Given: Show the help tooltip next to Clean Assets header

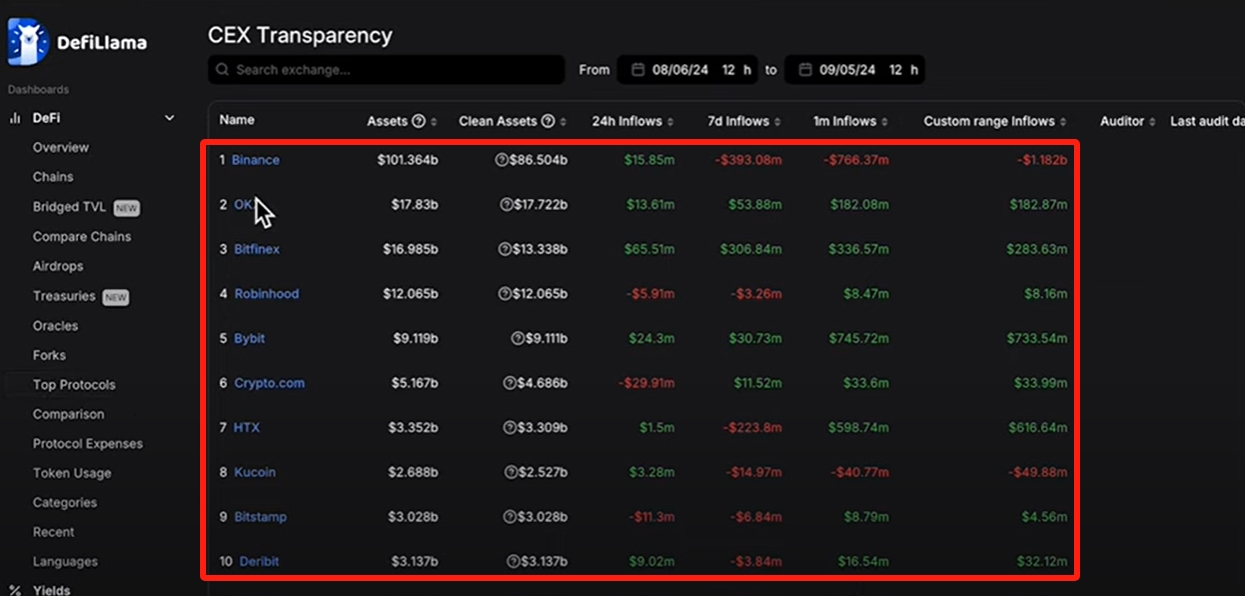Looking at the screenshot, I should click(x=548, y=121).
